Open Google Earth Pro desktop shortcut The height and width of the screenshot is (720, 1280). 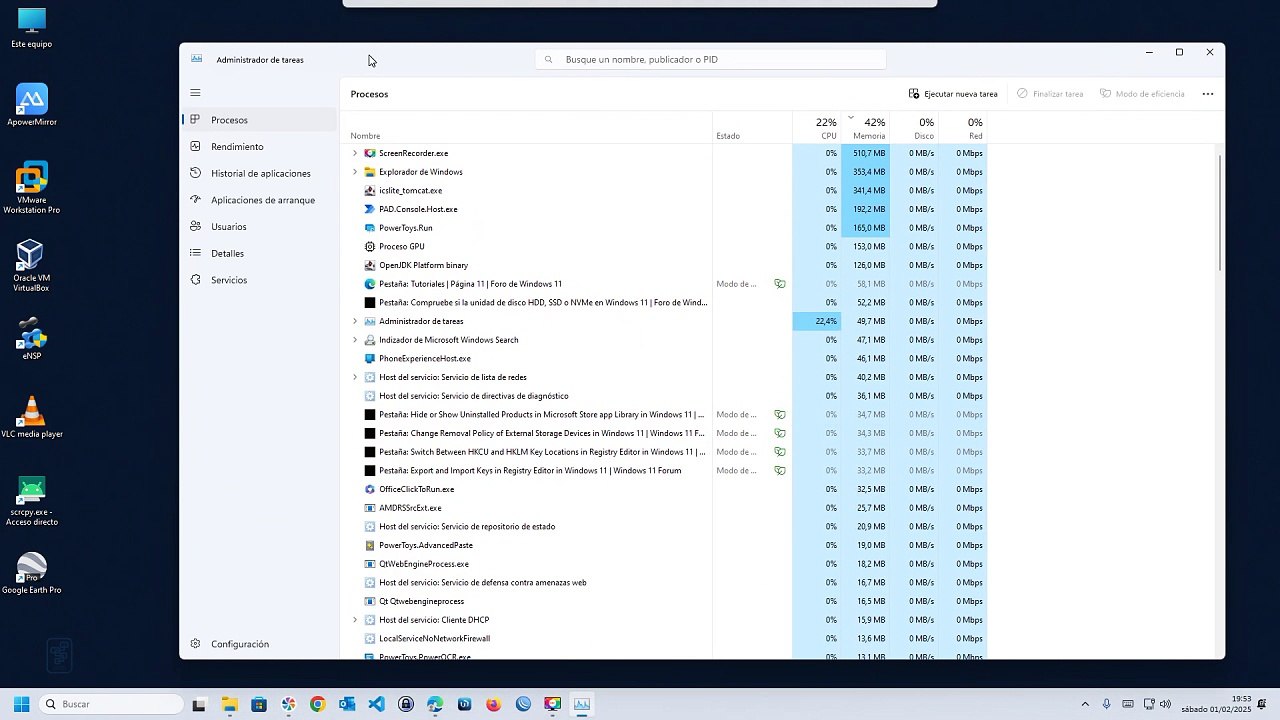[x=32, y=573]
